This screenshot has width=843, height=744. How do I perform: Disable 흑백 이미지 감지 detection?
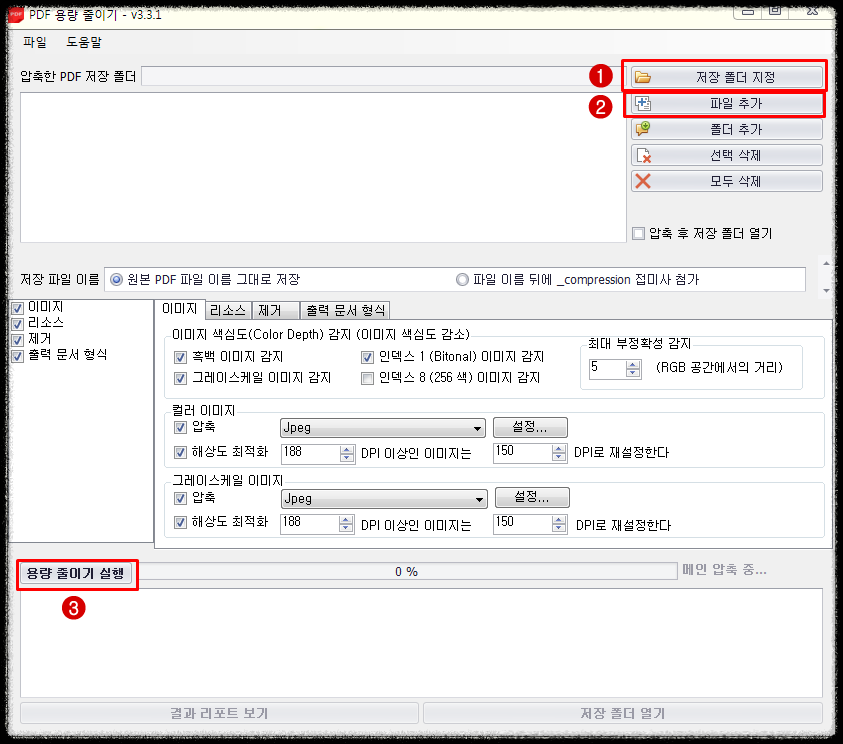[181, 358]
